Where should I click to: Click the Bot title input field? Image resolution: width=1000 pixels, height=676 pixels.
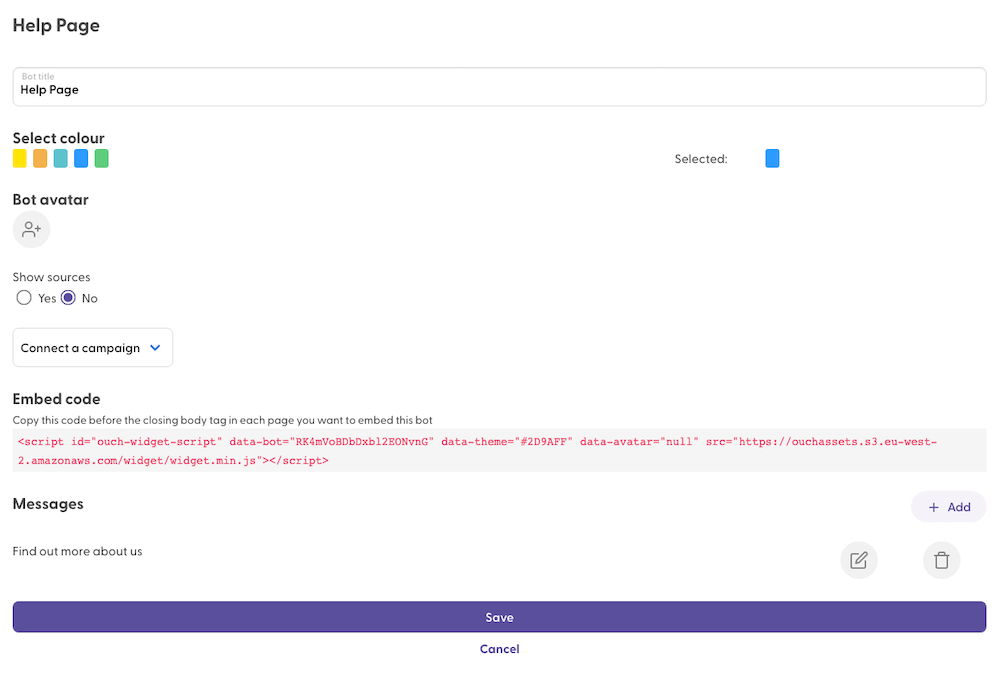(499, 87)
